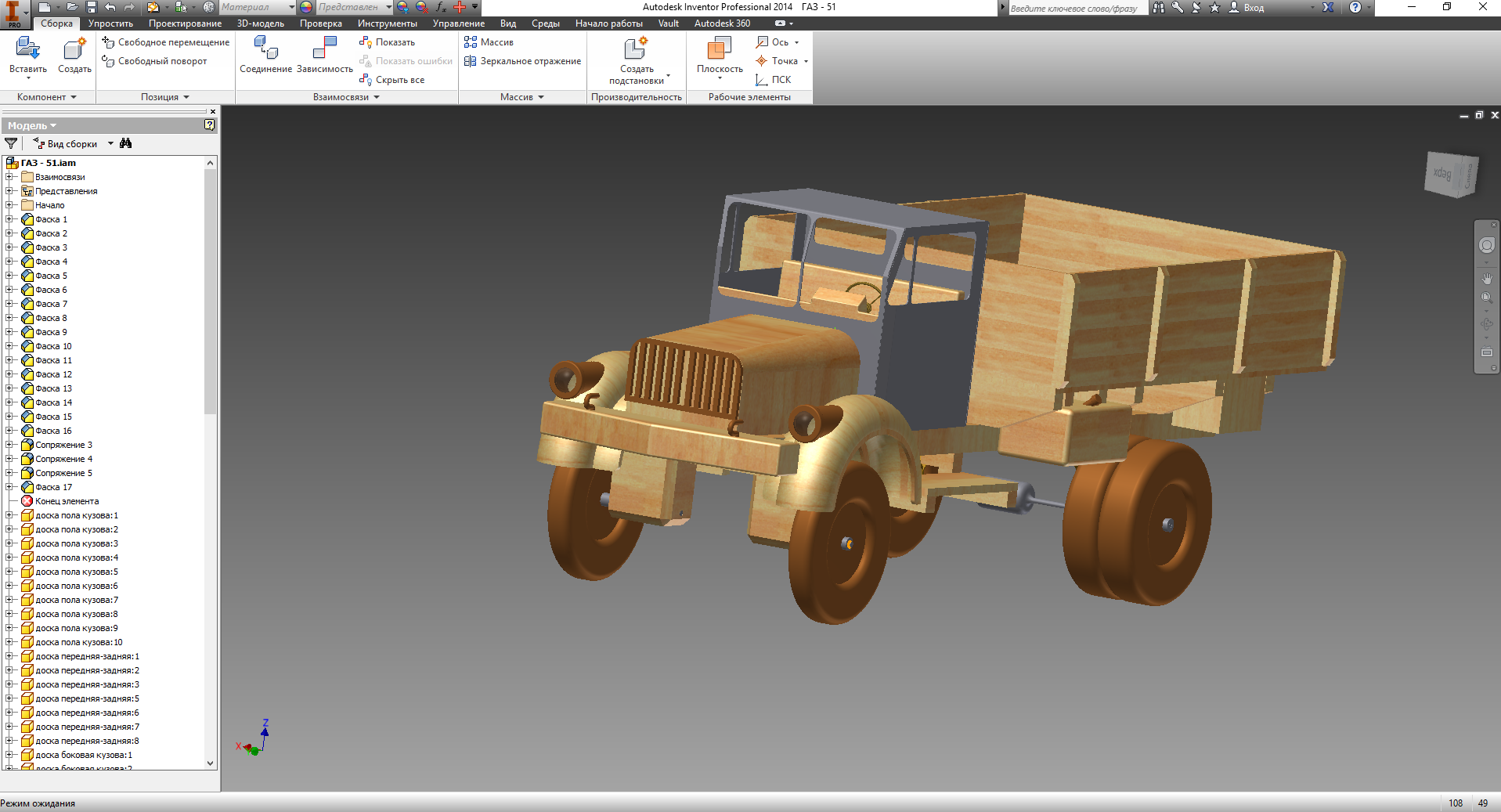
Task: Switch to the 3D-модель ribbon tab
Action: pos(261,23)
